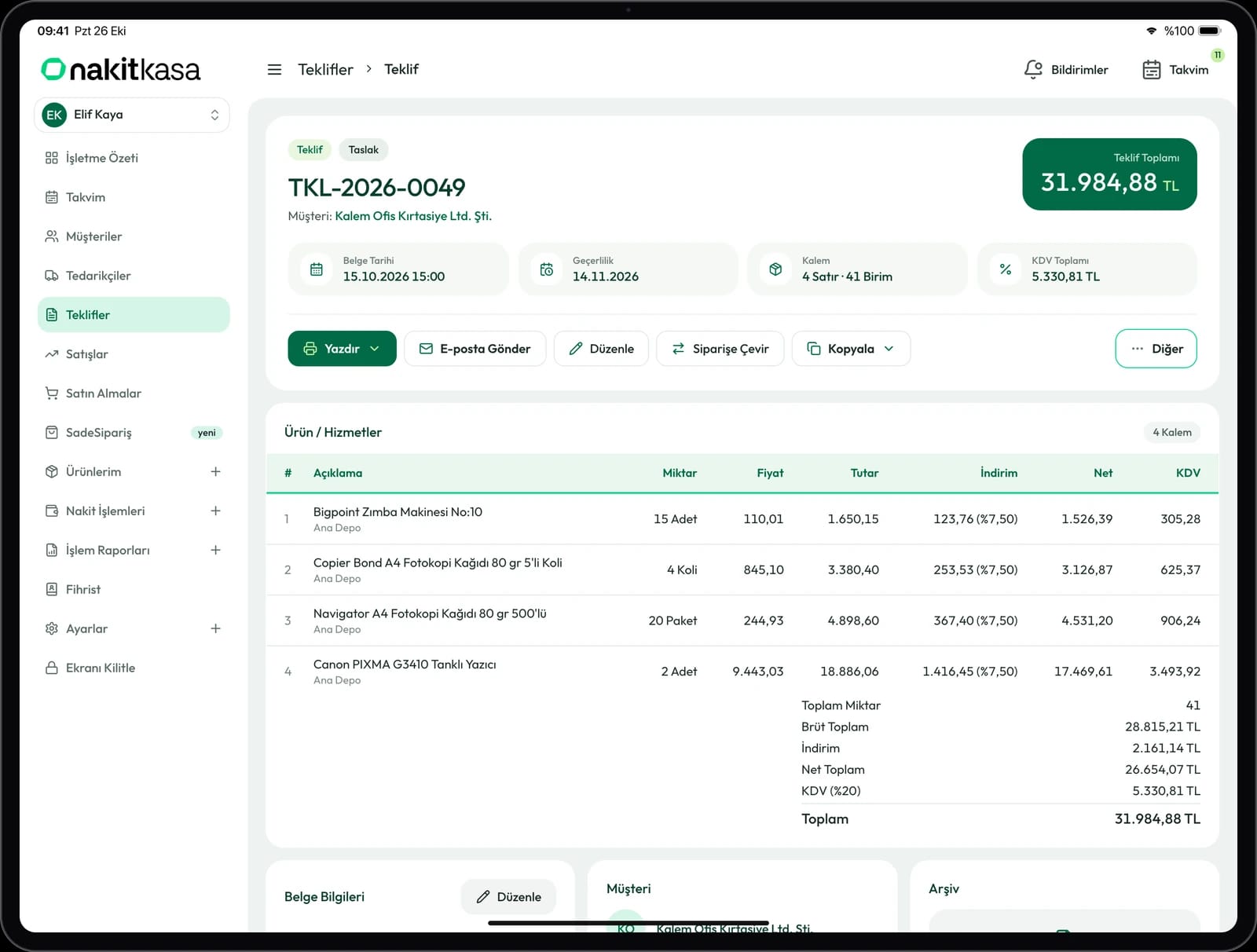
Task: Click E-posta Gönder button
Action: [475, 349]
